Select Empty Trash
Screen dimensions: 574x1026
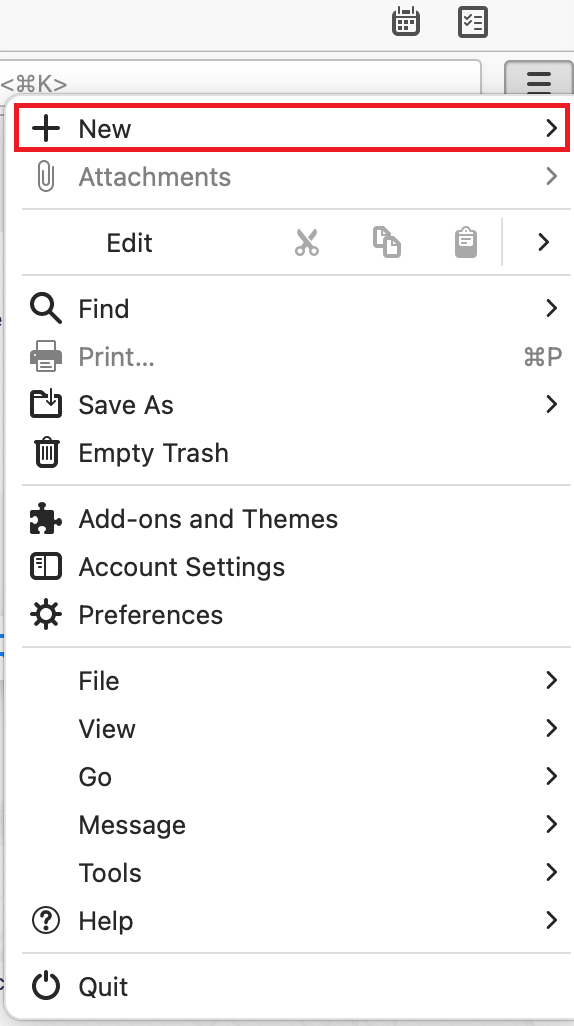pyautogui.click(x=292, y=453)
